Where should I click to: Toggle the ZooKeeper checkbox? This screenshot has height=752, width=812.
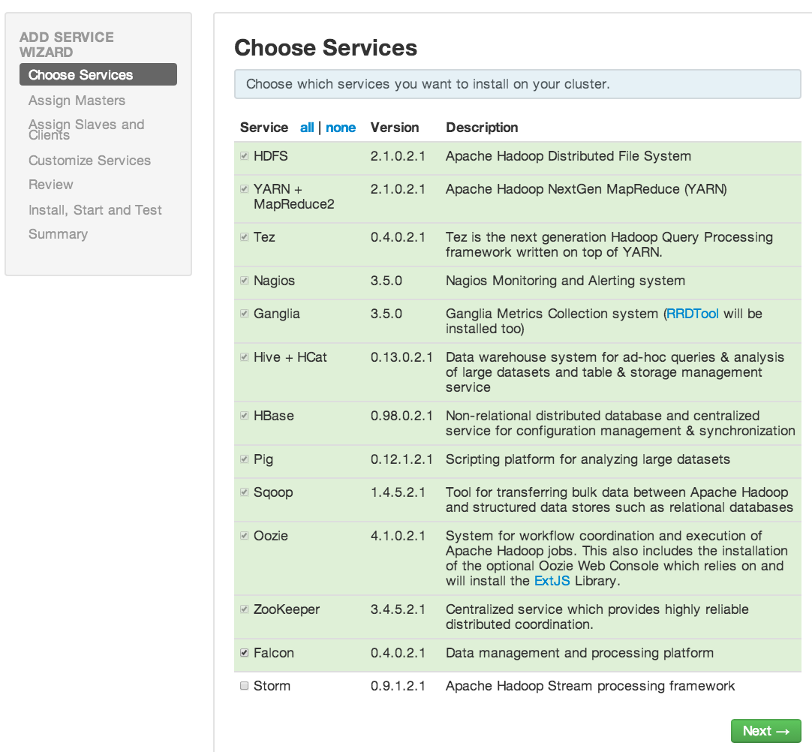[x=244, y=609]
